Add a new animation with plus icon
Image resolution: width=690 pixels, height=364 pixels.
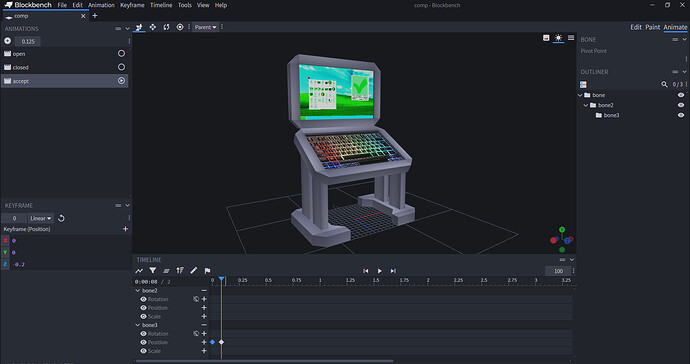tap(7, 41)
